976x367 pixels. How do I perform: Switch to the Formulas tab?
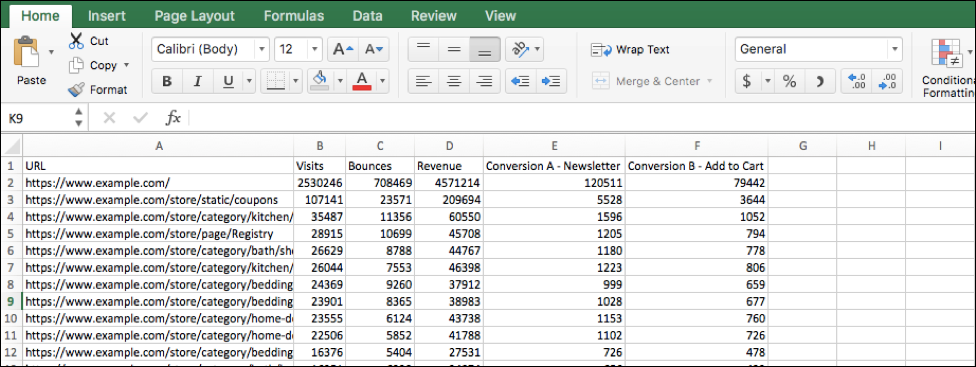pyautogui.click(x=294, y=16)
